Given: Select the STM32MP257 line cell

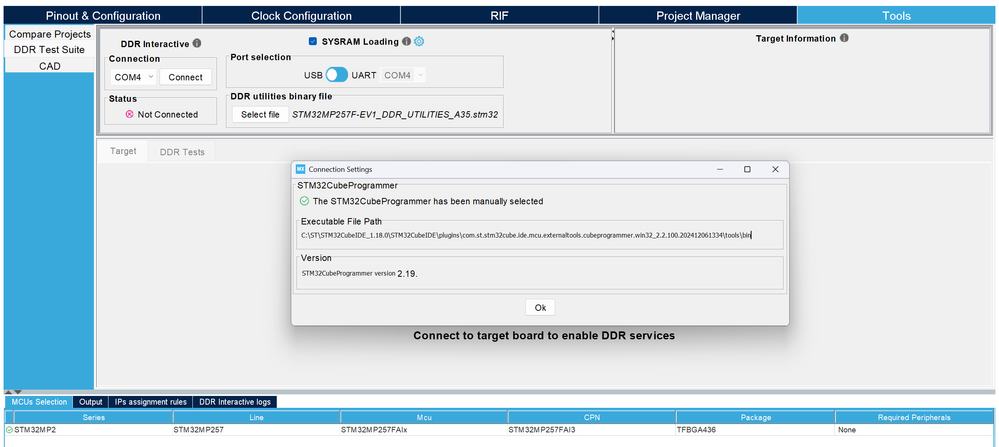Looking at the screenshot, I should (256, 430).
